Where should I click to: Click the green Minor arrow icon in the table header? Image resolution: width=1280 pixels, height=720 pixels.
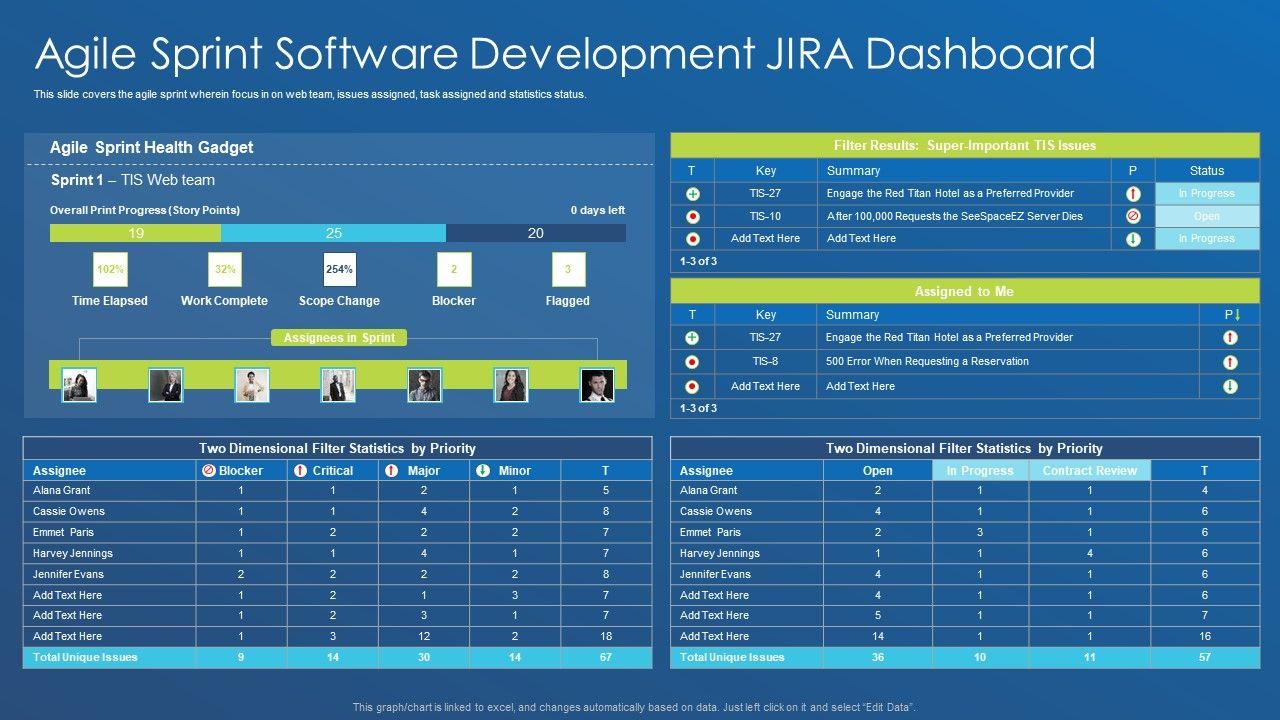(483, 471)
